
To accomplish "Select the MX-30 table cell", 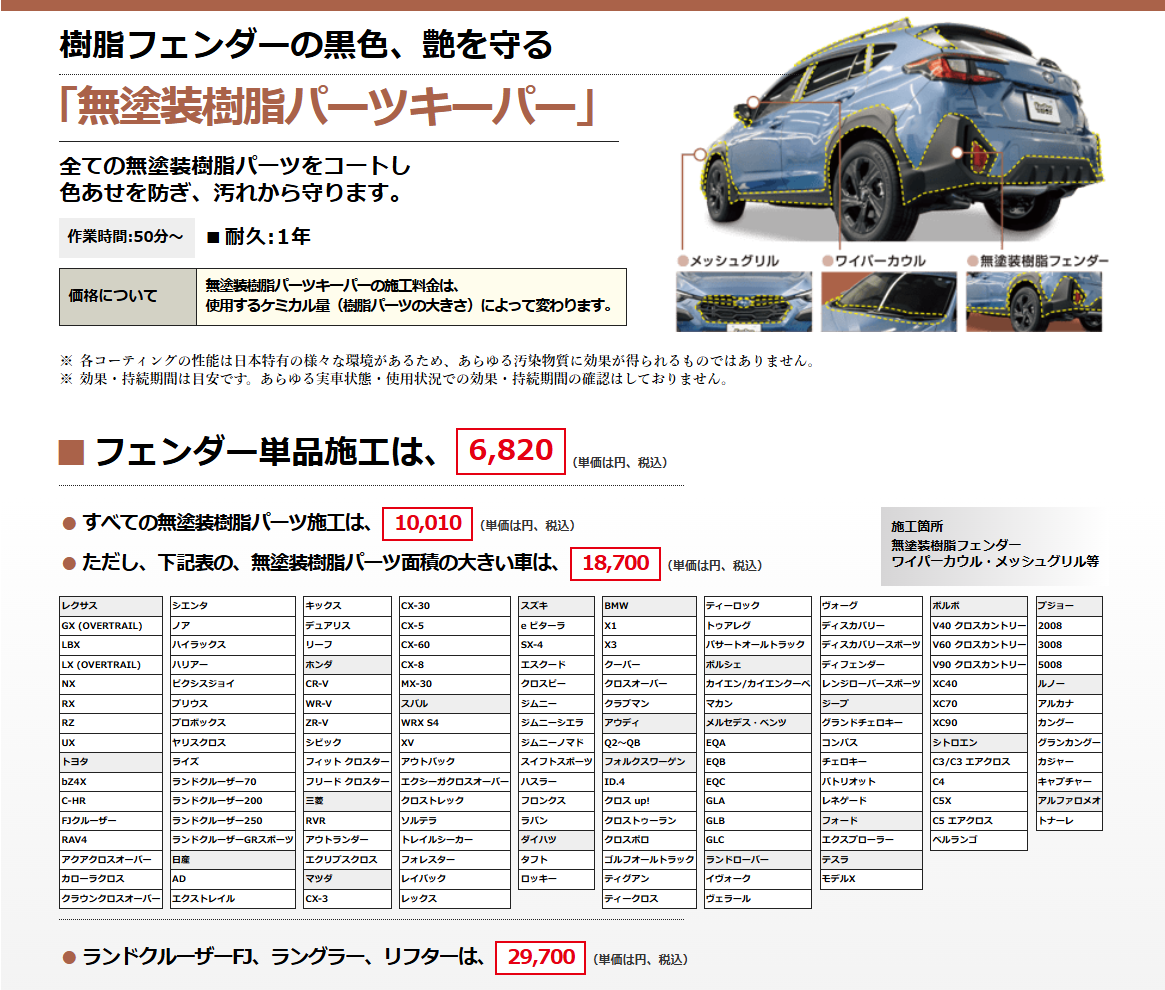I will pos(455,684).
